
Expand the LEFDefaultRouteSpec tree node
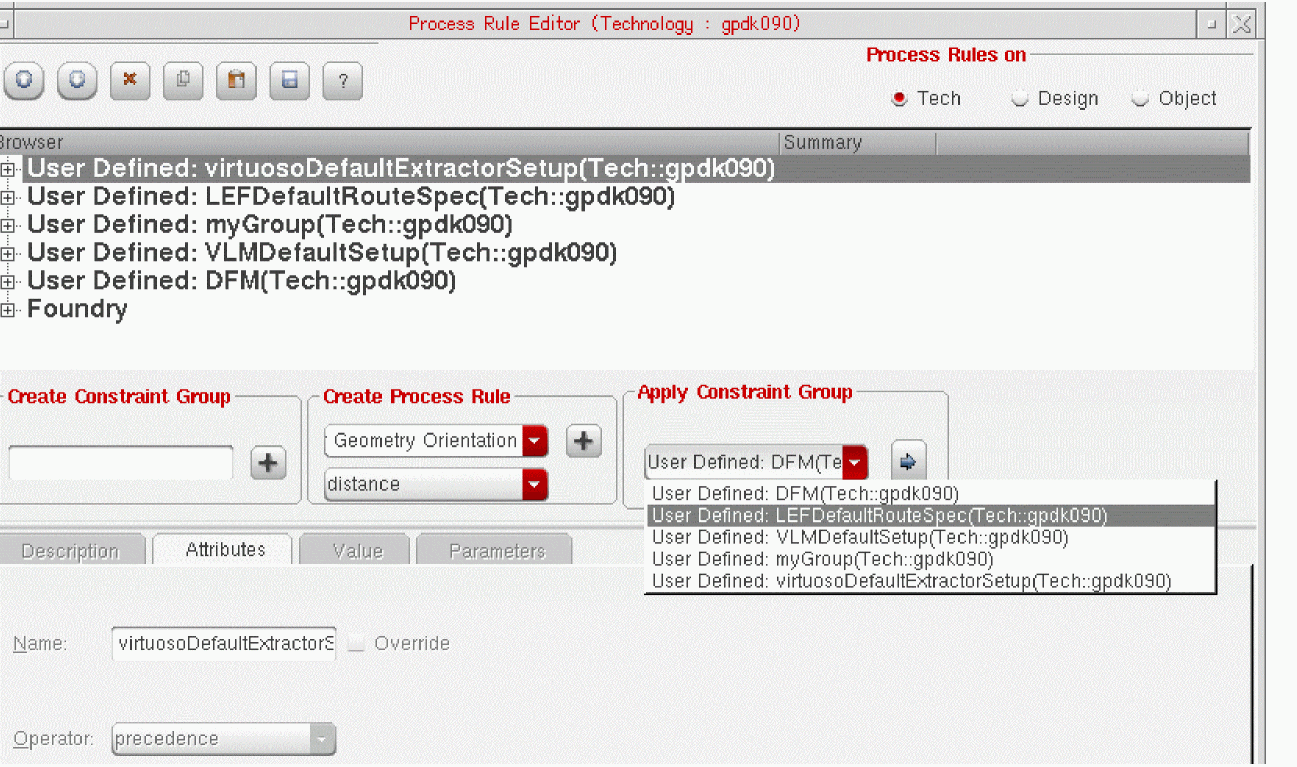click(9, 198)
